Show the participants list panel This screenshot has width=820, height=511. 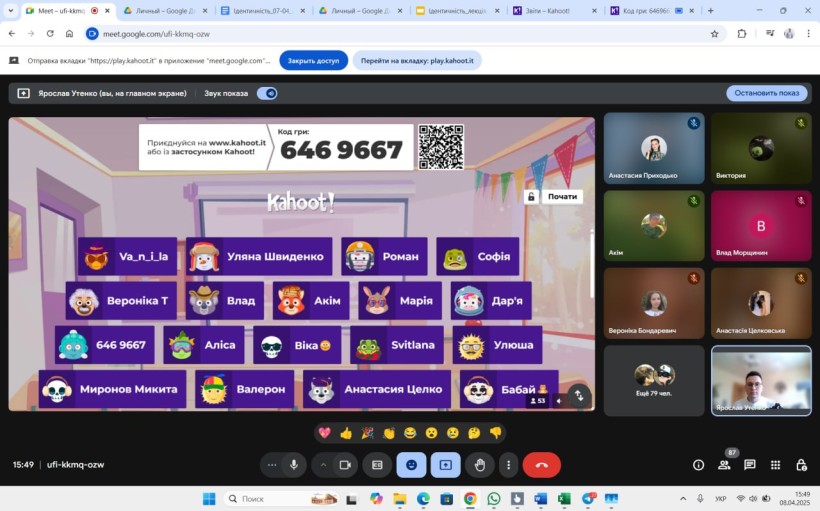(x=724, y=464)
